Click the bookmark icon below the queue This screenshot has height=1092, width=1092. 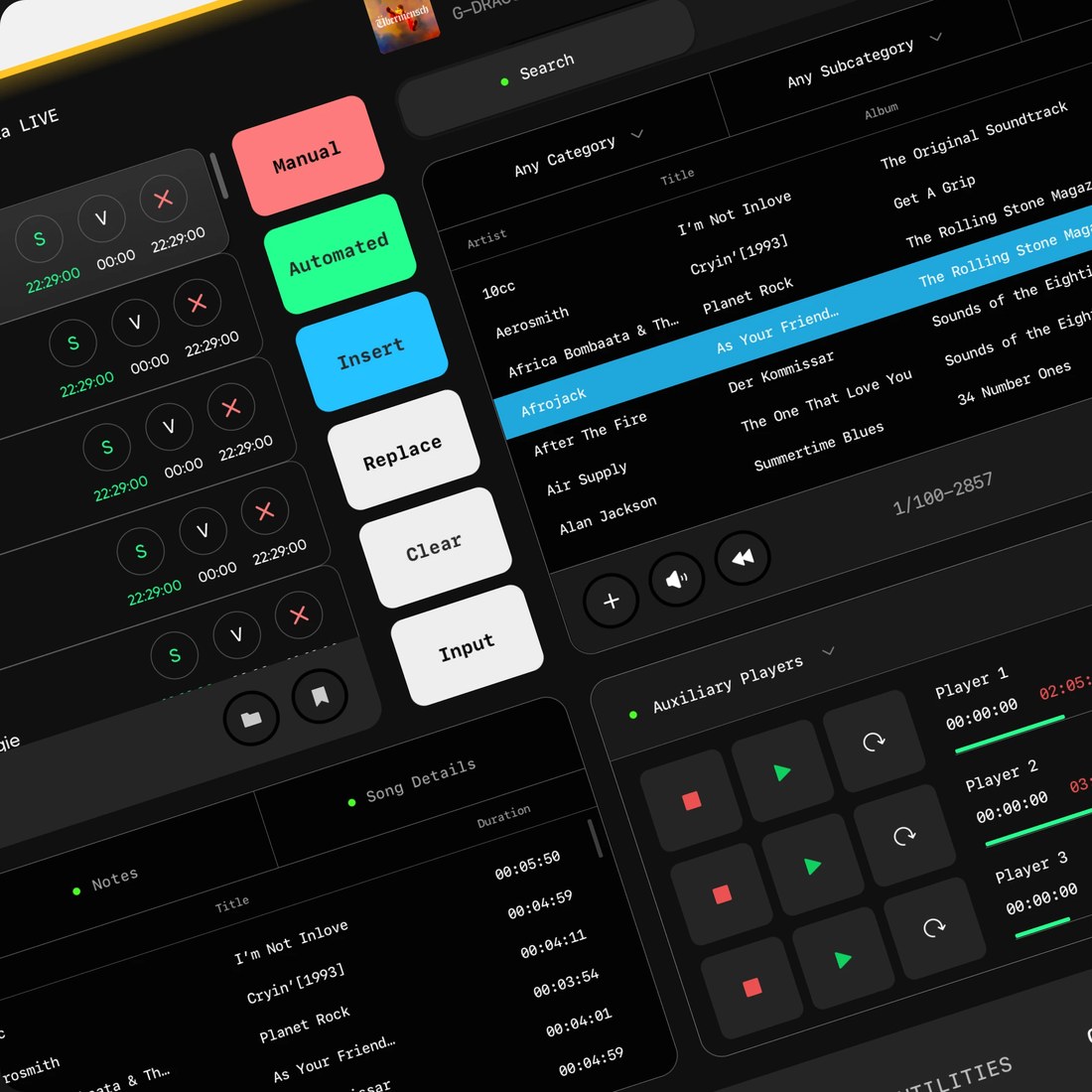pyautogui.click(x=320, y=696)
